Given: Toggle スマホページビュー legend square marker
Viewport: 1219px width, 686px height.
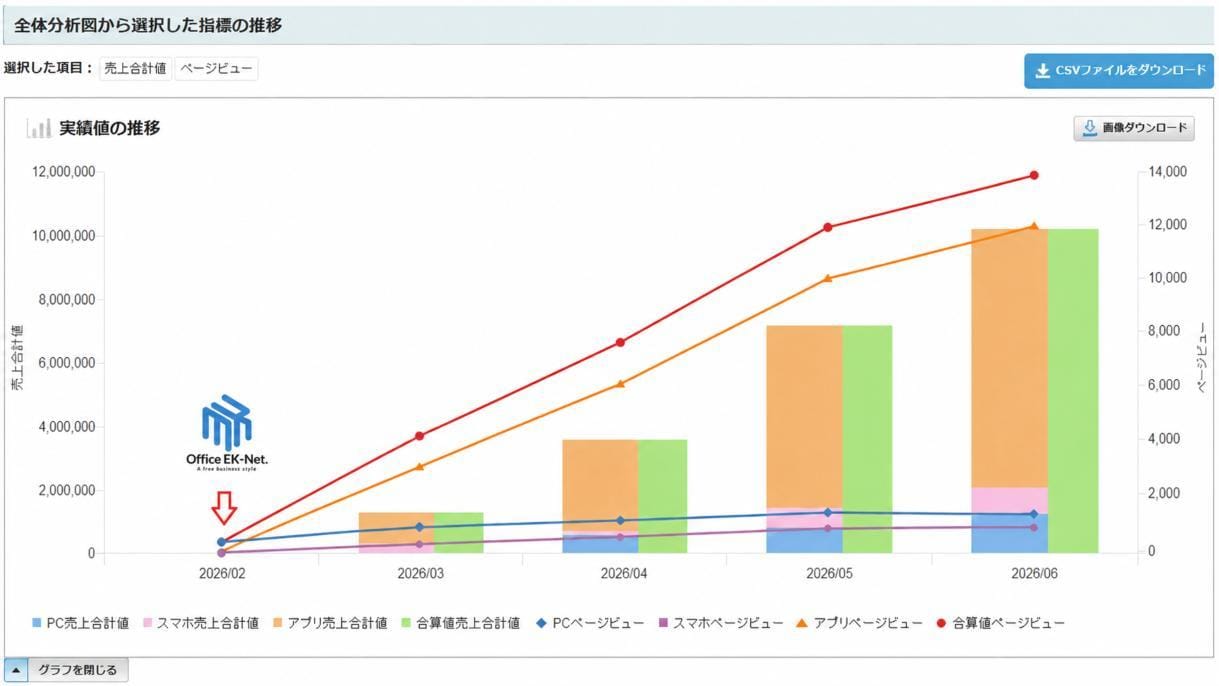Looking at the screenshot, I should point(661,623).
